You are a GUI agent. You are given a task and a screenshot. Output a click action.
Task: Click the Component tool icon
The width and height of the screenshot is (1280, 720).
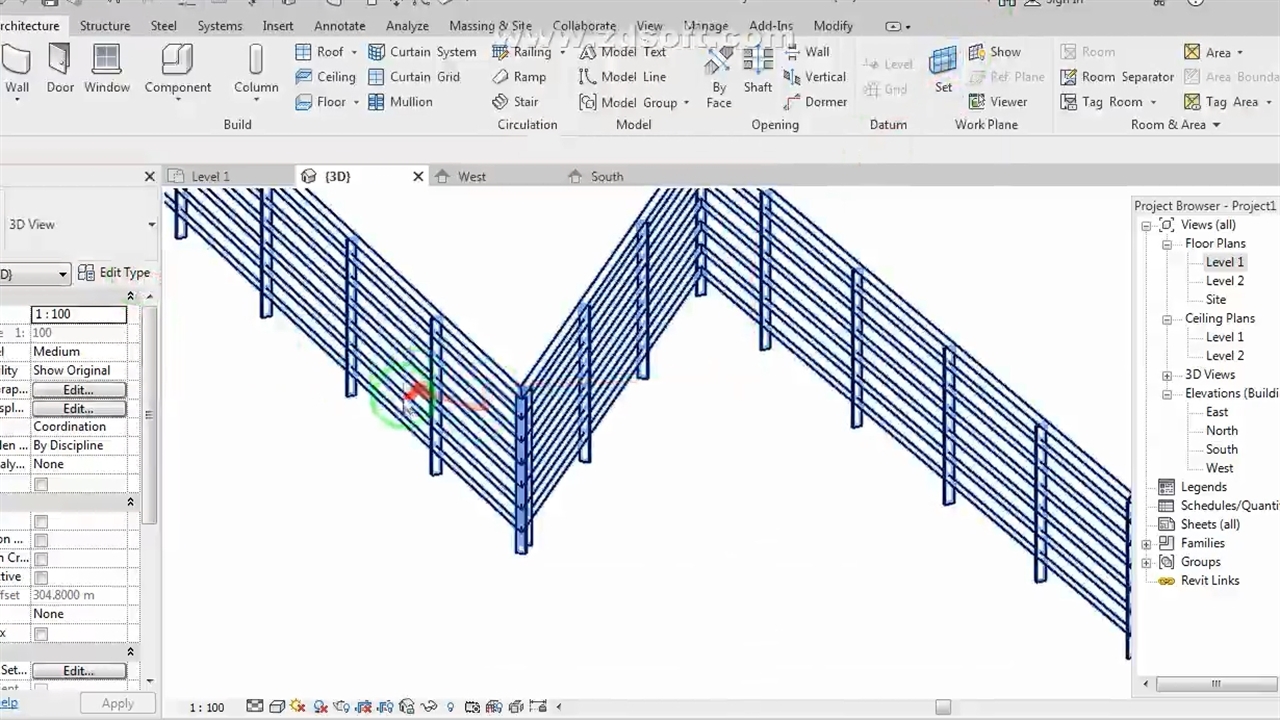[177, 60]
